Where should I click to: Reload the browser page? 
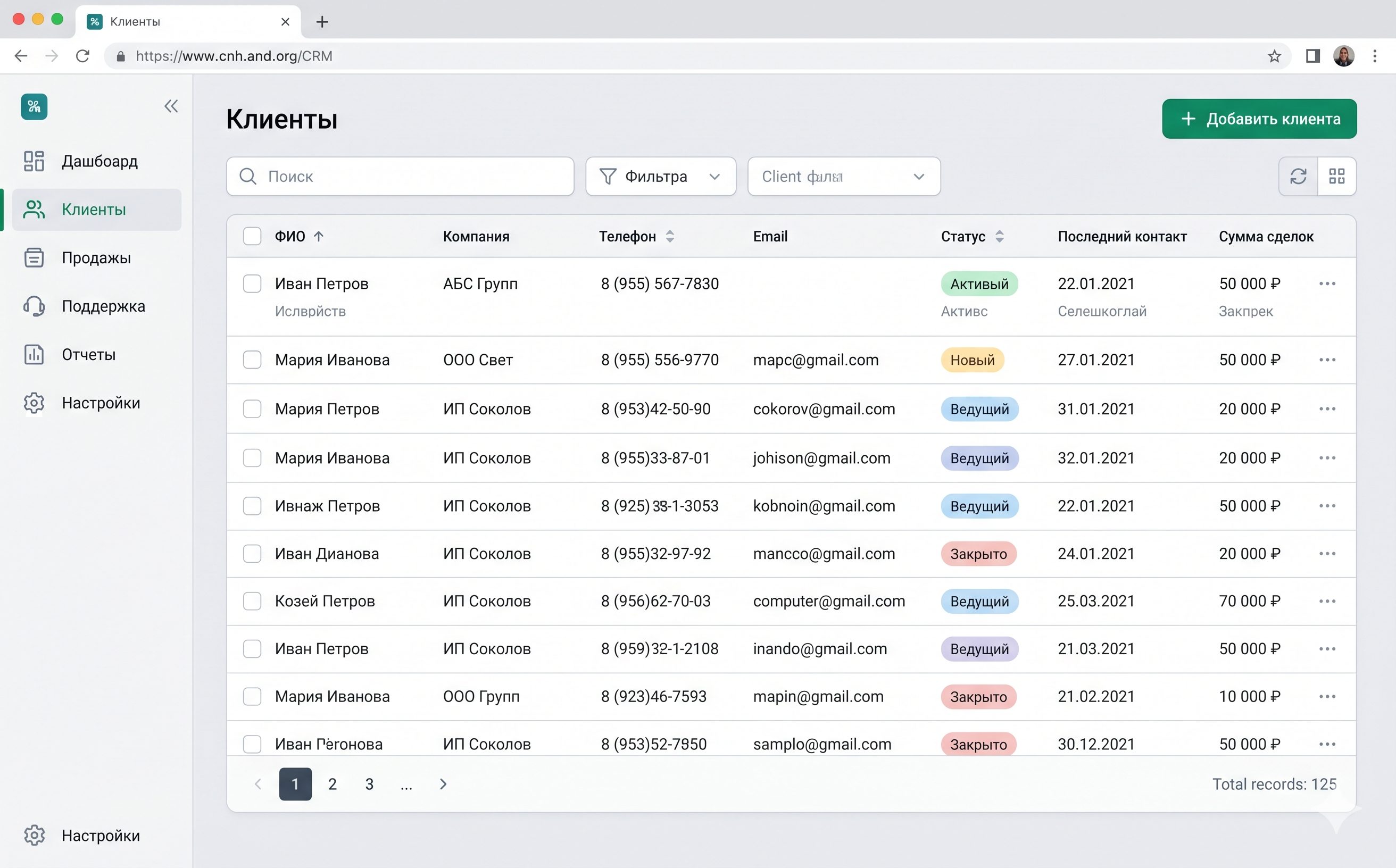[x=82, y=56]
